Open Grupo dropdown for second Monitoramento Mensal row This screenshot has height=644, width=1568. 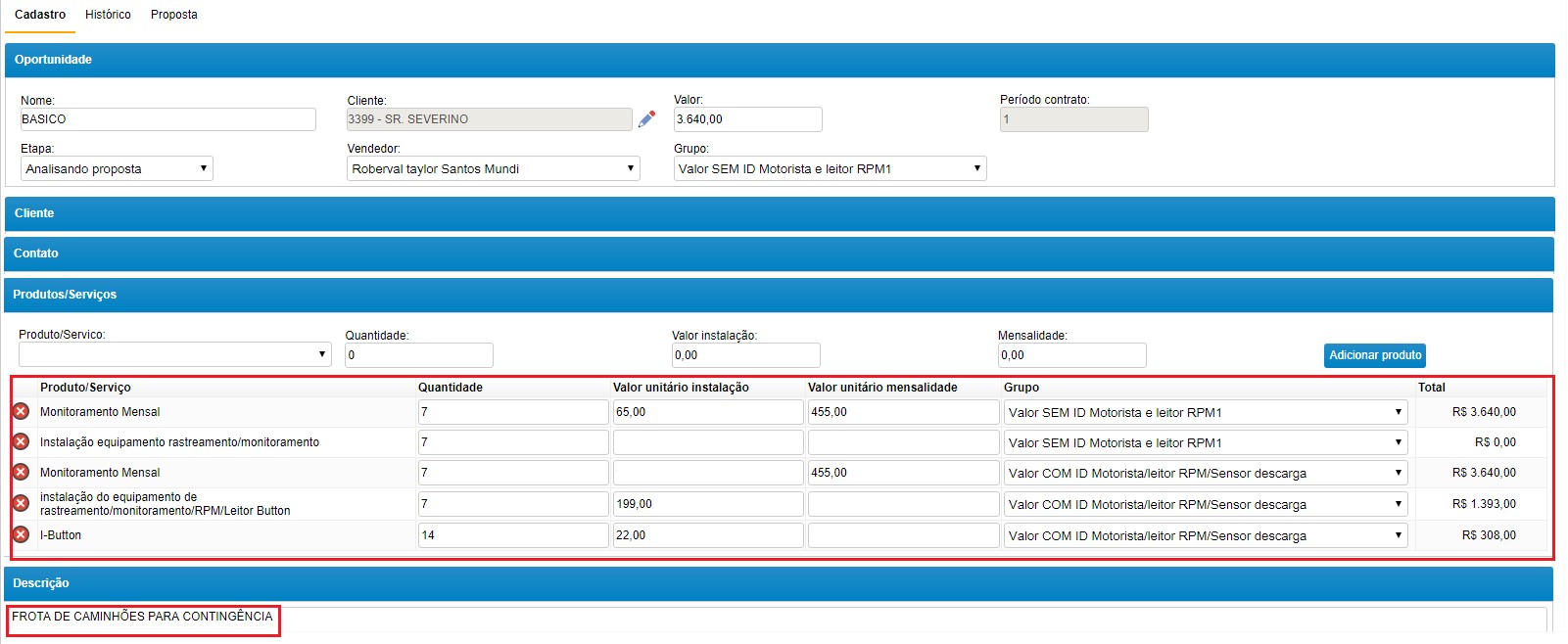[1206, 473]
